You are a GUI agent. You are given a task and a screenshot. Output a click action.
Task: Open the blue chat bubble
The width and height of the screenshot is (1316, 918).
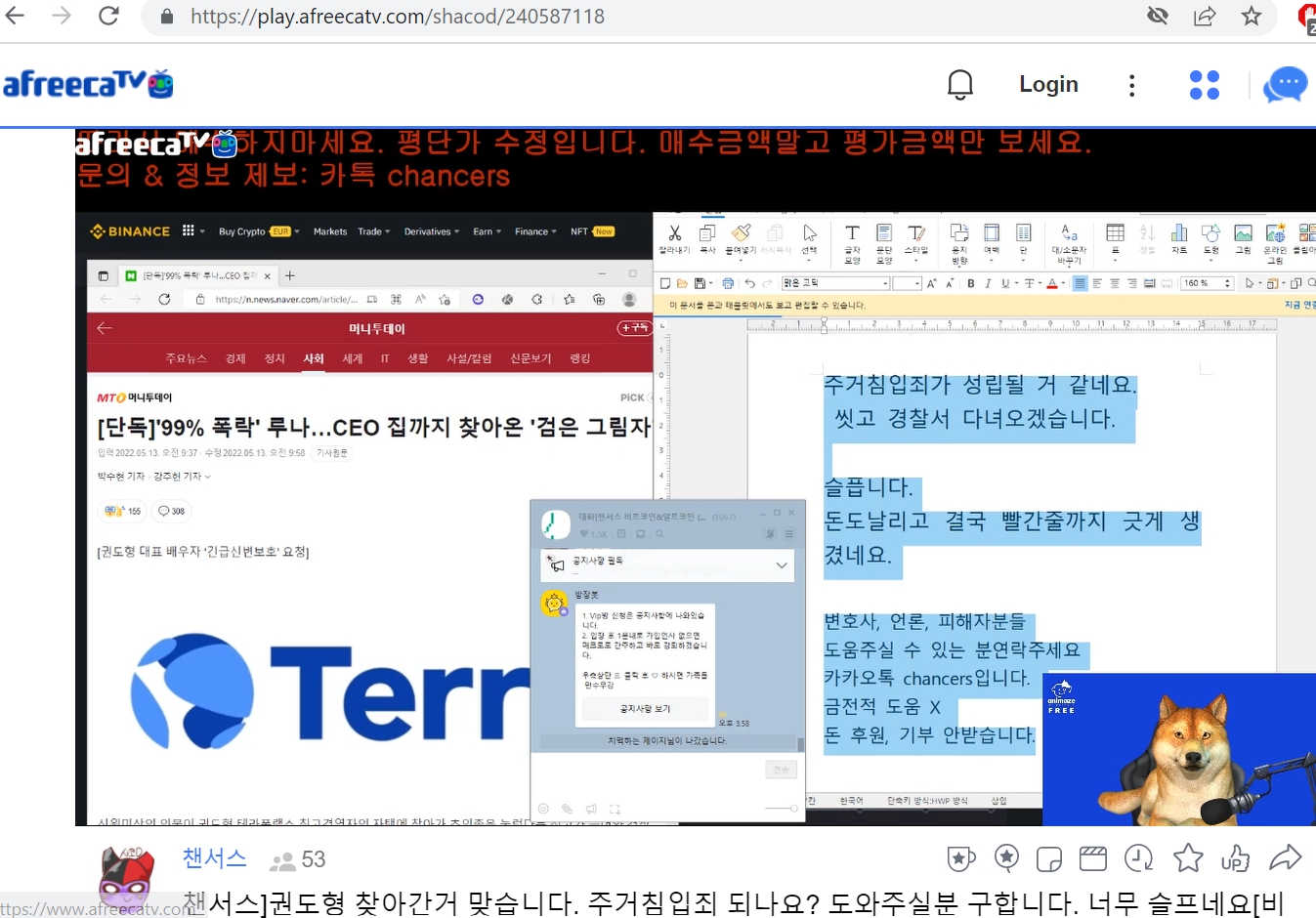(1285, 85)
